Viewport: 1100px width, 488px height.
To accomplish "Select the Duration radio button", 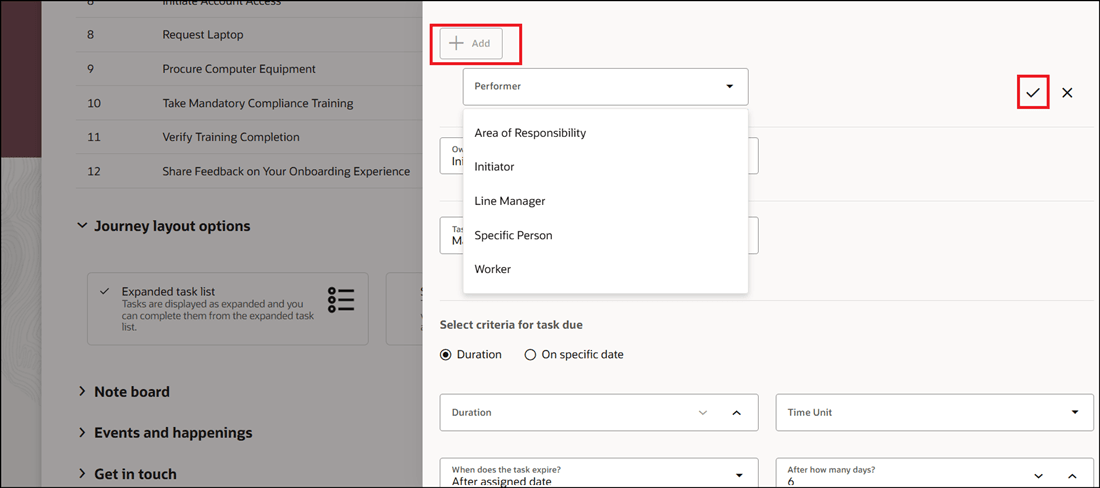I will click(445, 355).
